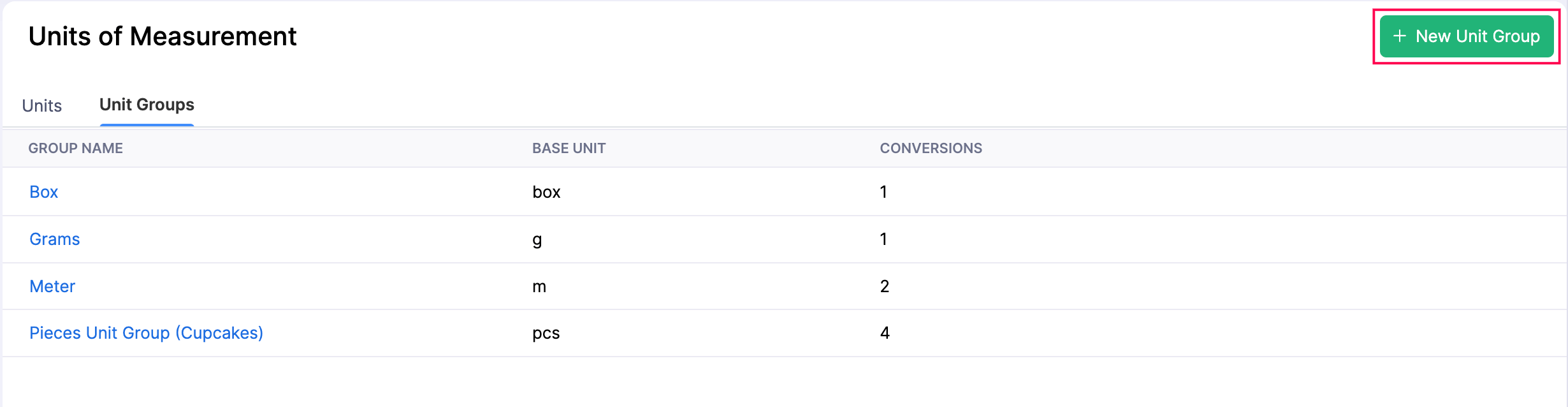
Task: Click the 'box' base unit cell
Action: click(546, 192)
